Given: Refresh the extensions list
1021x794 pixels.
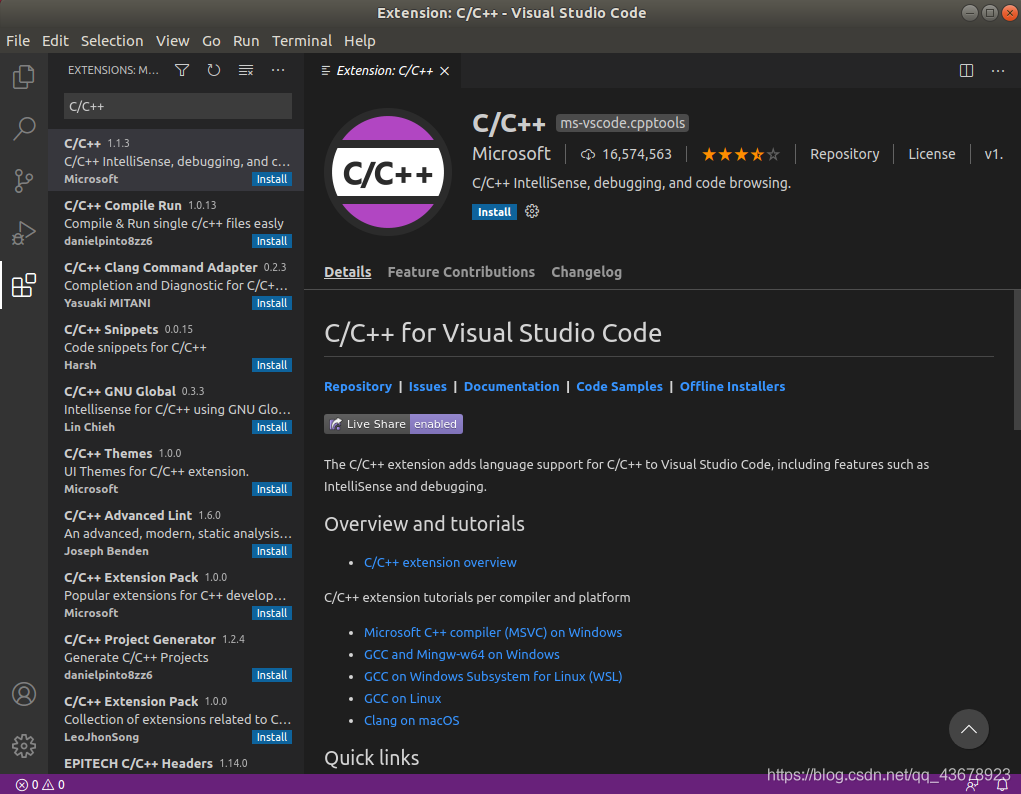Looking at the screenshot, I should tap(214, 70).
